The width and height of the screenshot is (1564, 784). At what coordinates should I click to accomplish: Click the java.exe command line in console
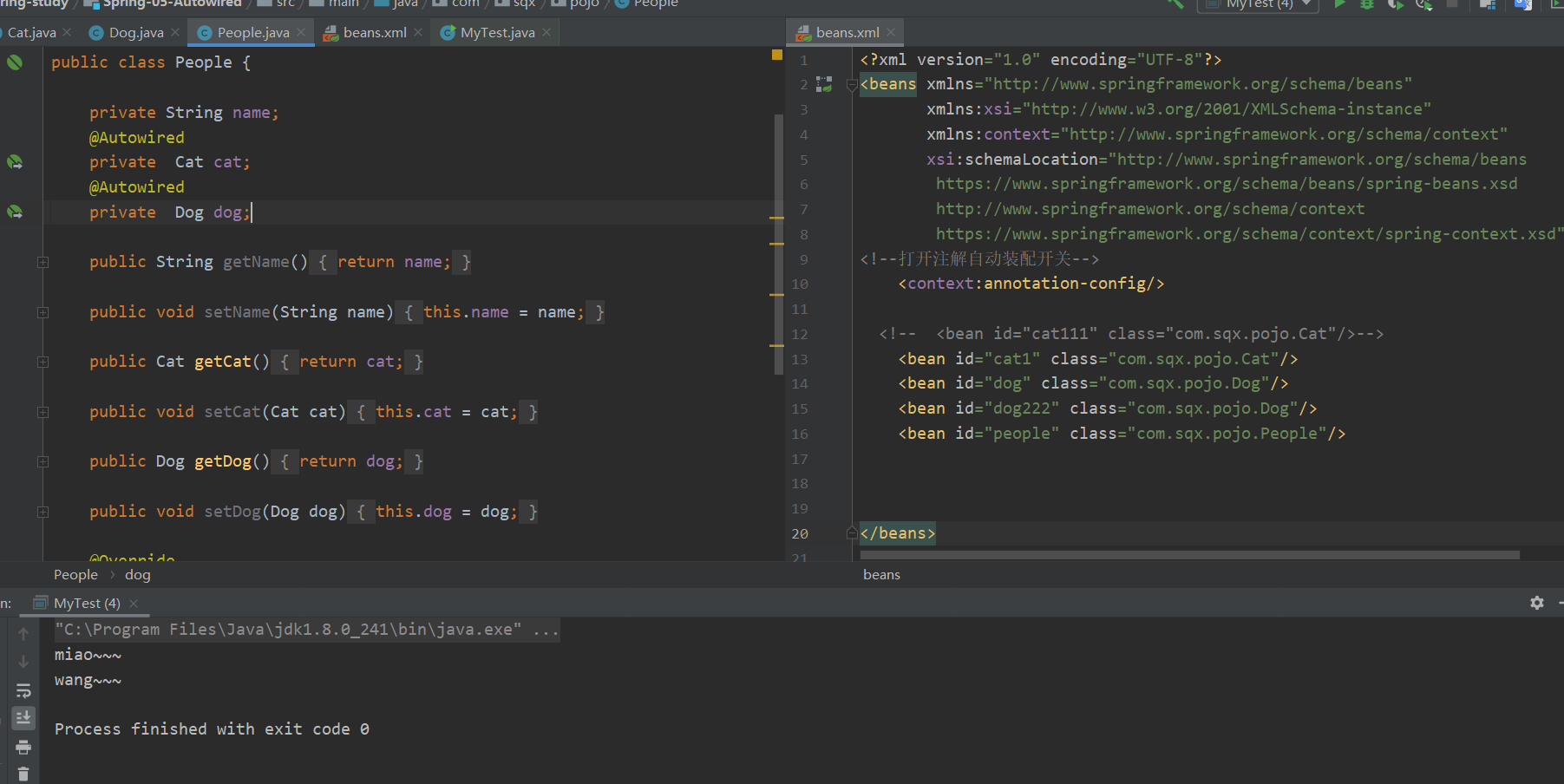click(x=307, y=630)
